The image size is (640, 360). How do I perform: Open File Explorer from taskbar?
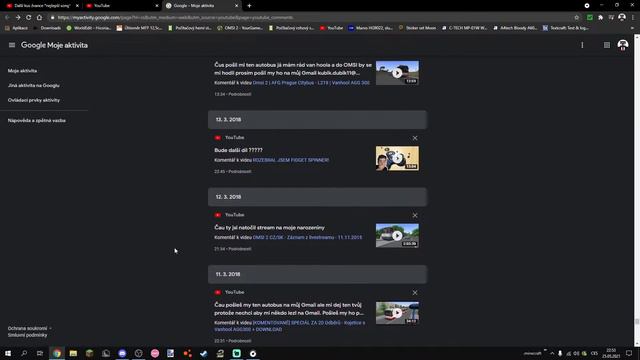pyautogui.click(x=73, y=353)
